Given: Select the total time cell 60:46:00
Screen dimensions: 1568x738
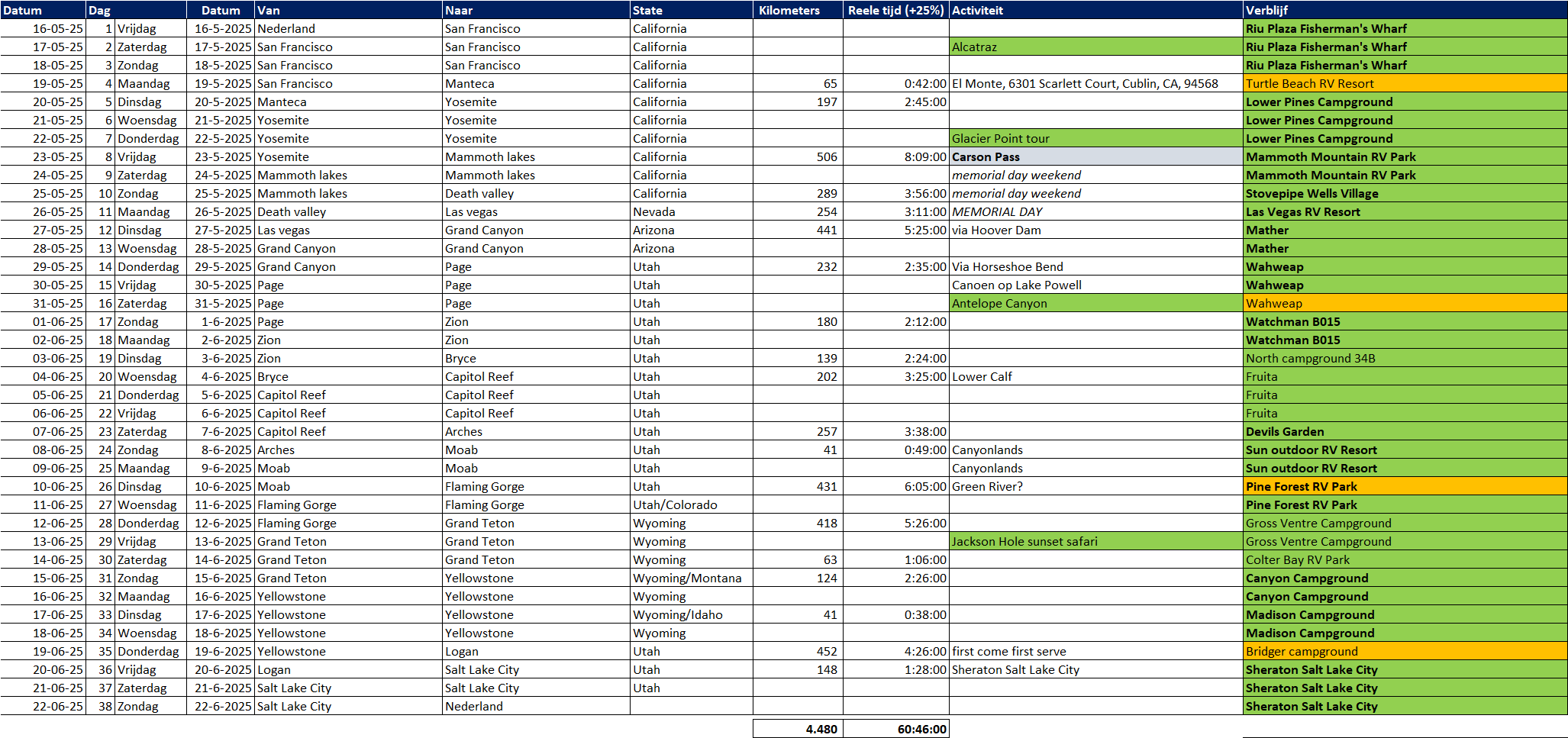Looking at the screenshot, I should click(x=896, y=729).
